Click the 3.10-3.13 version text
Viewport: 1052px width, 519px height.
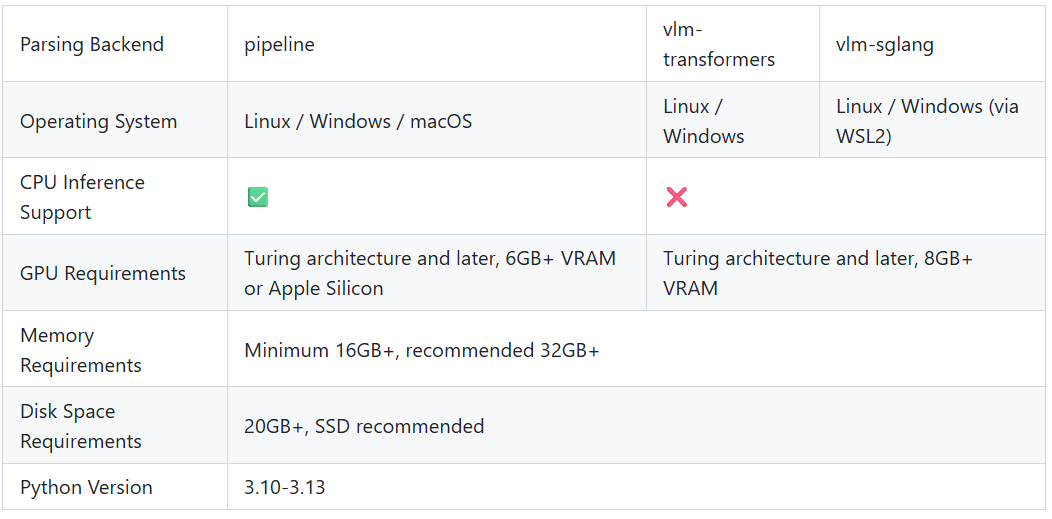[284, 487]
